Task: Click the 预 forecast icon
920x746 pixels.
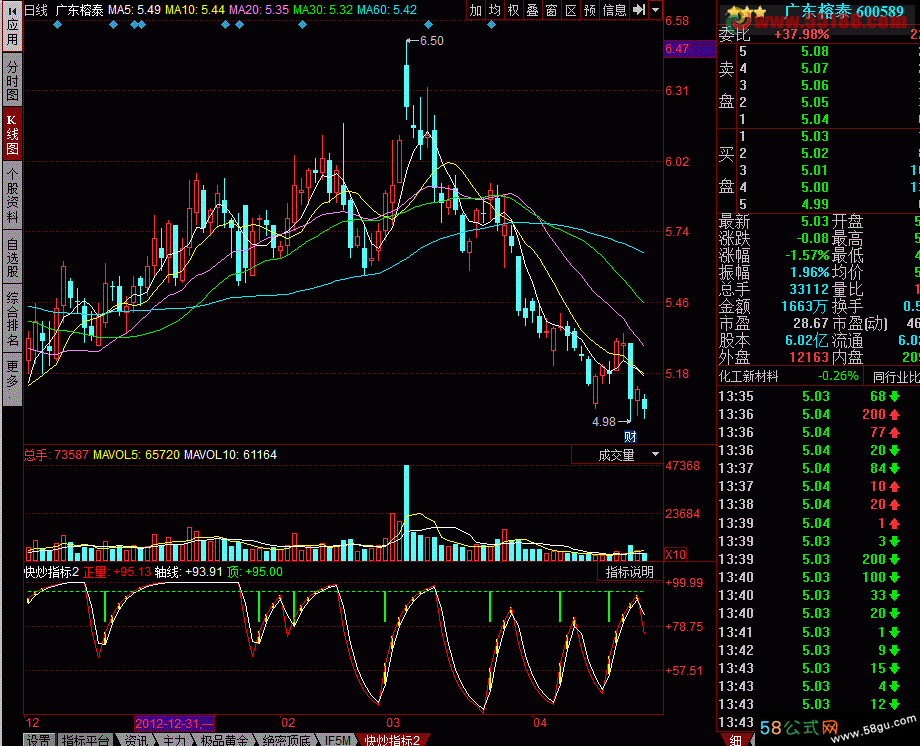Action: pos(590,10)
